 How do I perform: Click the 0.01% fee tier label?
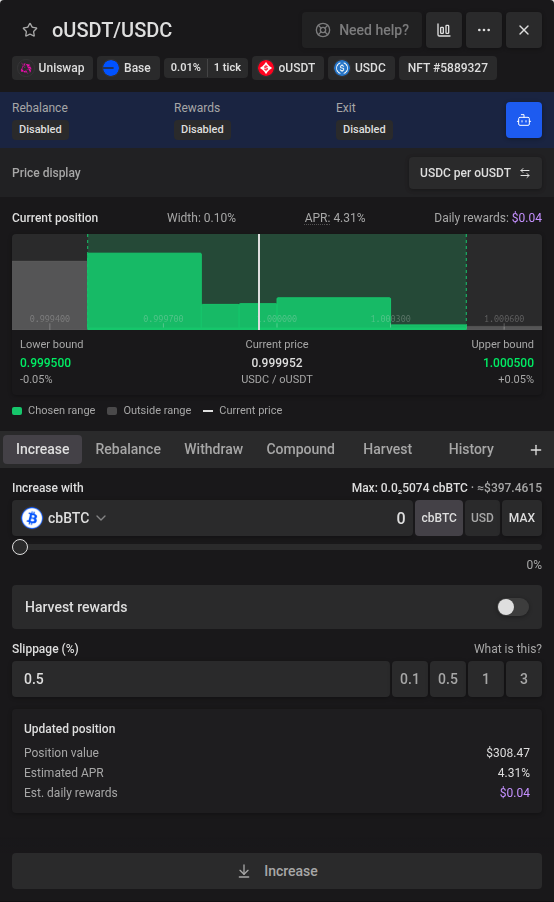coord(185,67)
